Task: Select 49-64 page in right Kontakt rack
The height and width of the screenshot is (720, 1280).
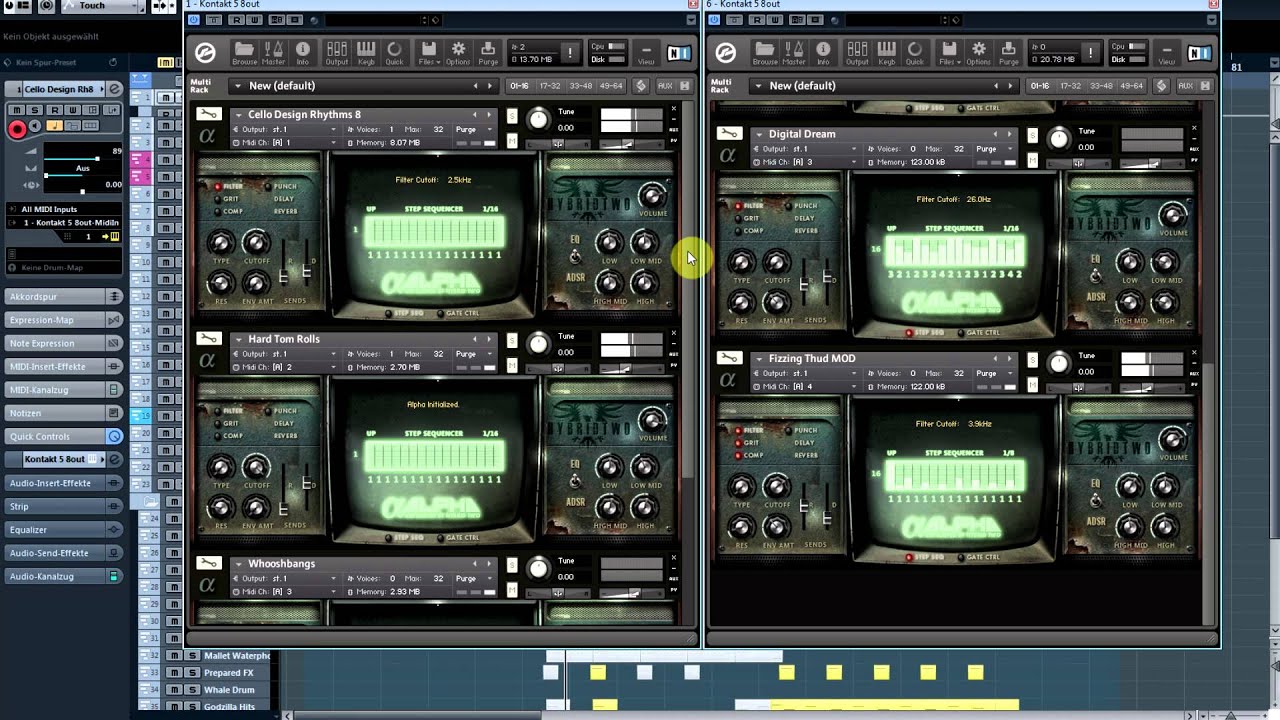Action: point(1131,86)
